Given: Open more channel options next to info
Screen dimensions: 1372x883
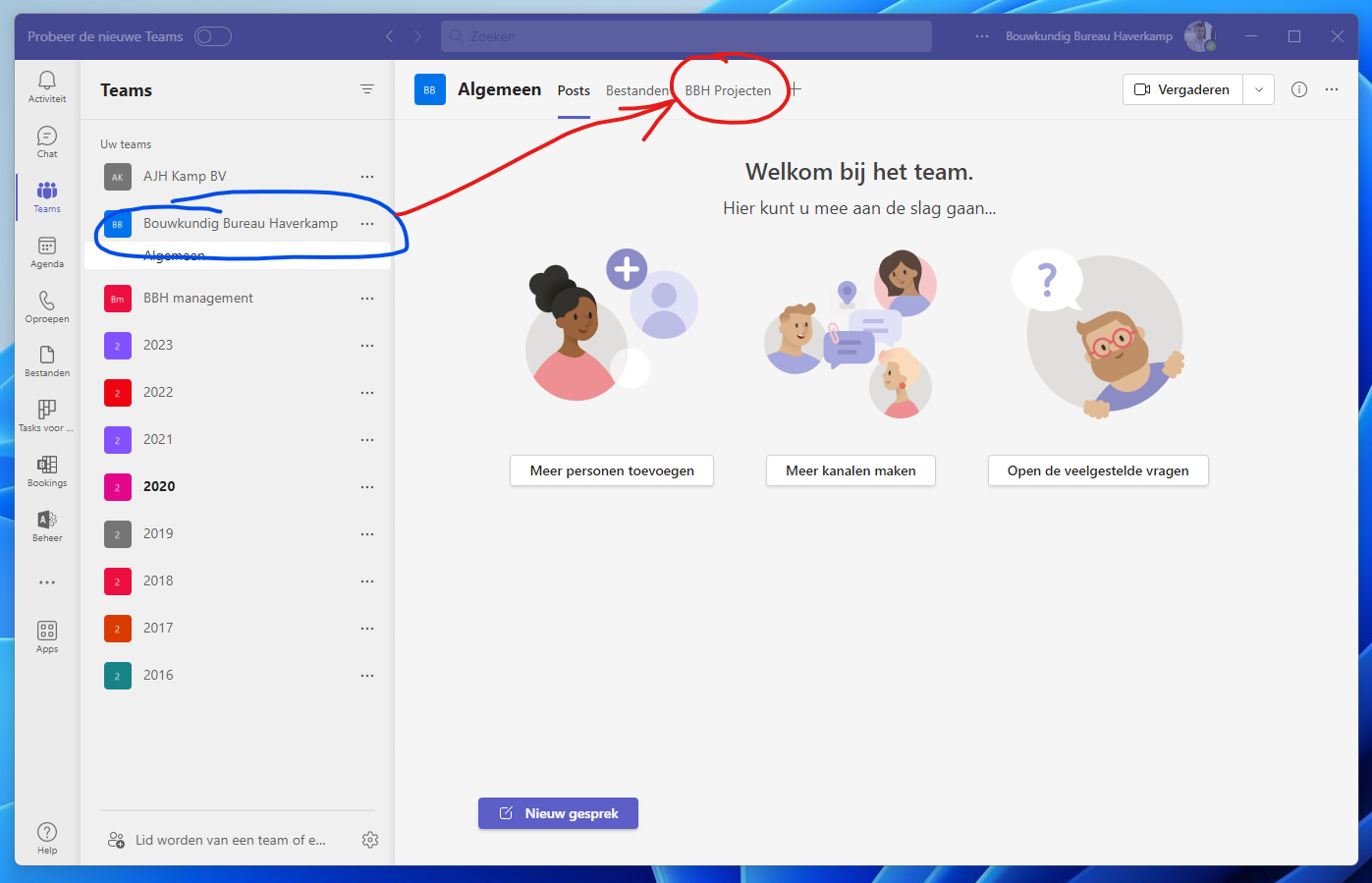Looking at the screenshot, I should click(1332, 89).
